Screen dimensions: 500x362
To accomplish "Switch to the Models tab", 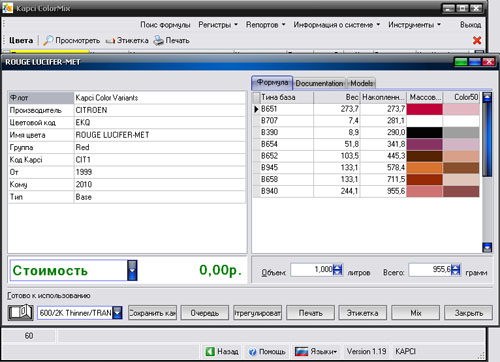I will click(361, 83).
